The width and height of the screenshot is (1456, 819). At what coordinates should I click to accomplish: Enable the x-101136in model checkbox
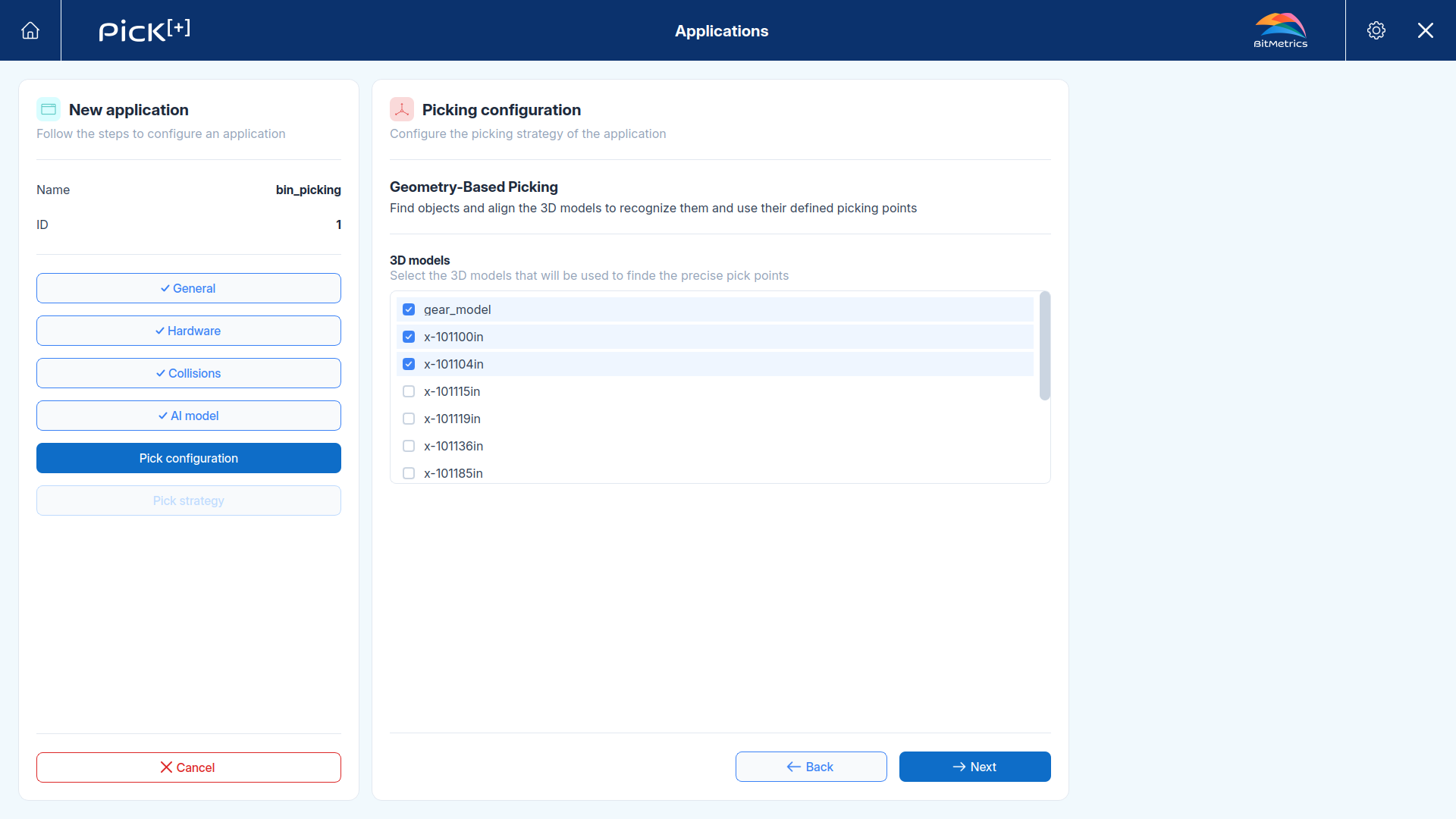409,446
